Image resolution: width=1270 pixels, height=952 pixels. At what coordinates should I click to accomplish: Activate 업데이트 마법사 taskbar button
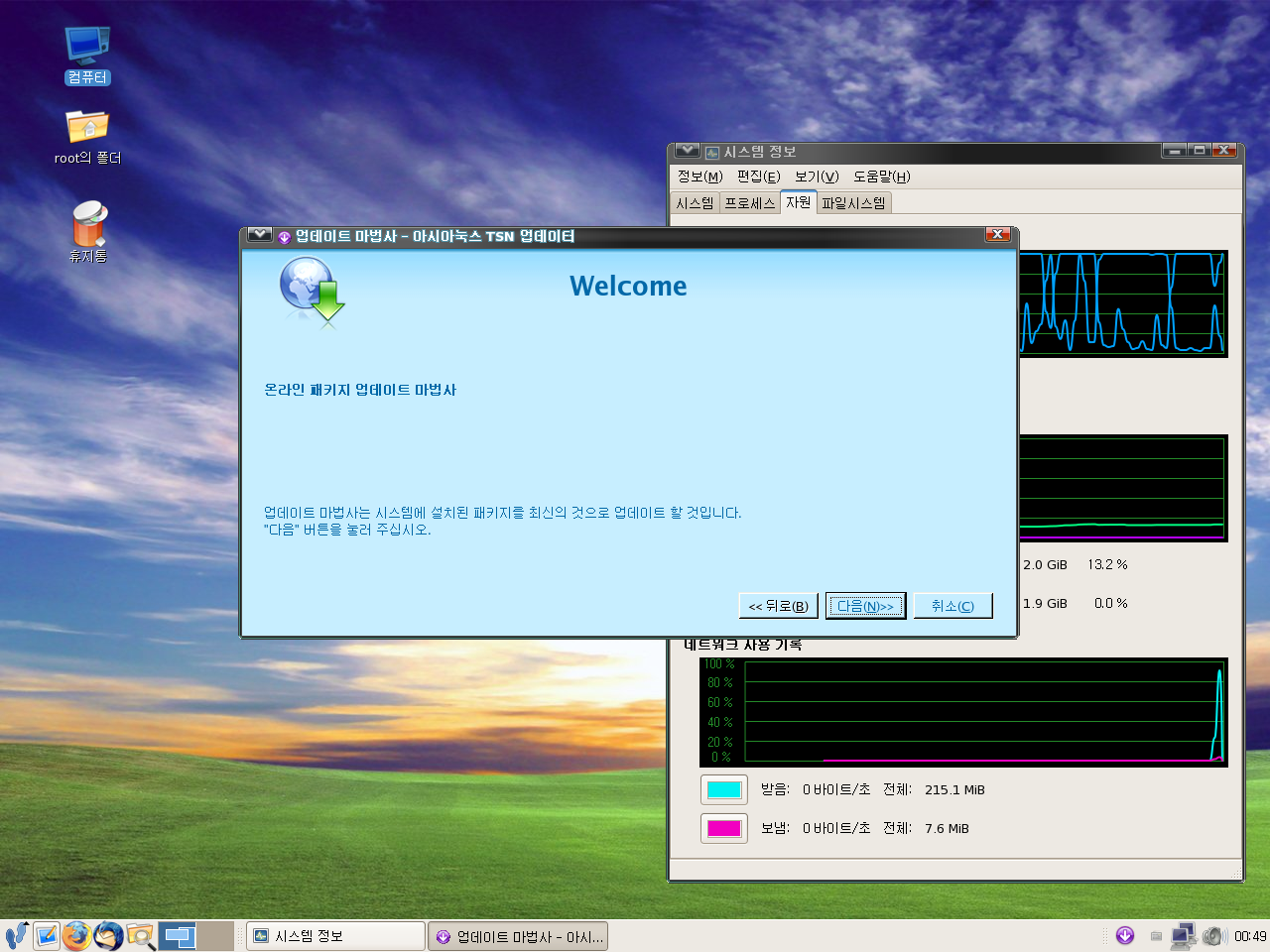pyautogui.click(x=518, y=936)
